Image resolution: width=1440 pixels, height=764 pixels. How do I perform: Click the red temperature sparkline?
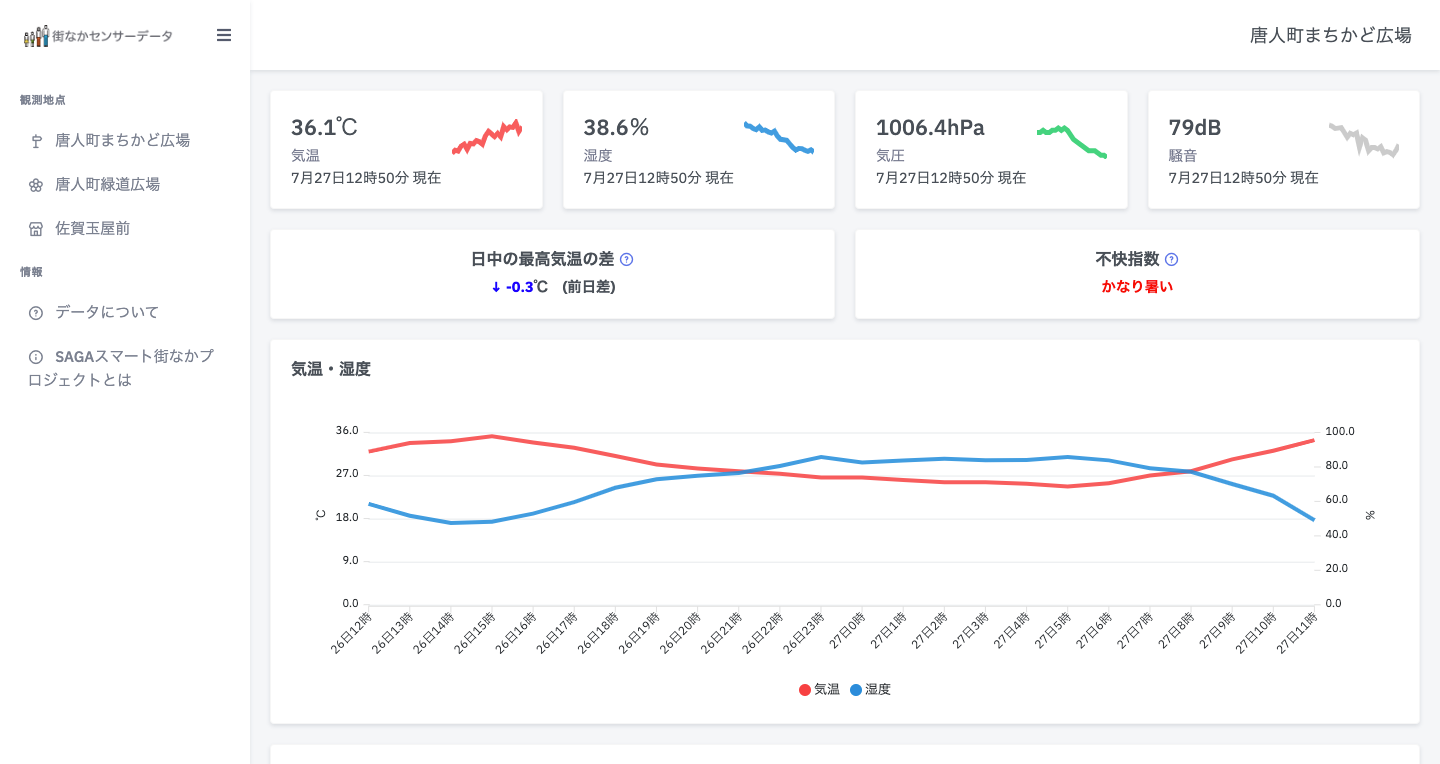[487, 137]
